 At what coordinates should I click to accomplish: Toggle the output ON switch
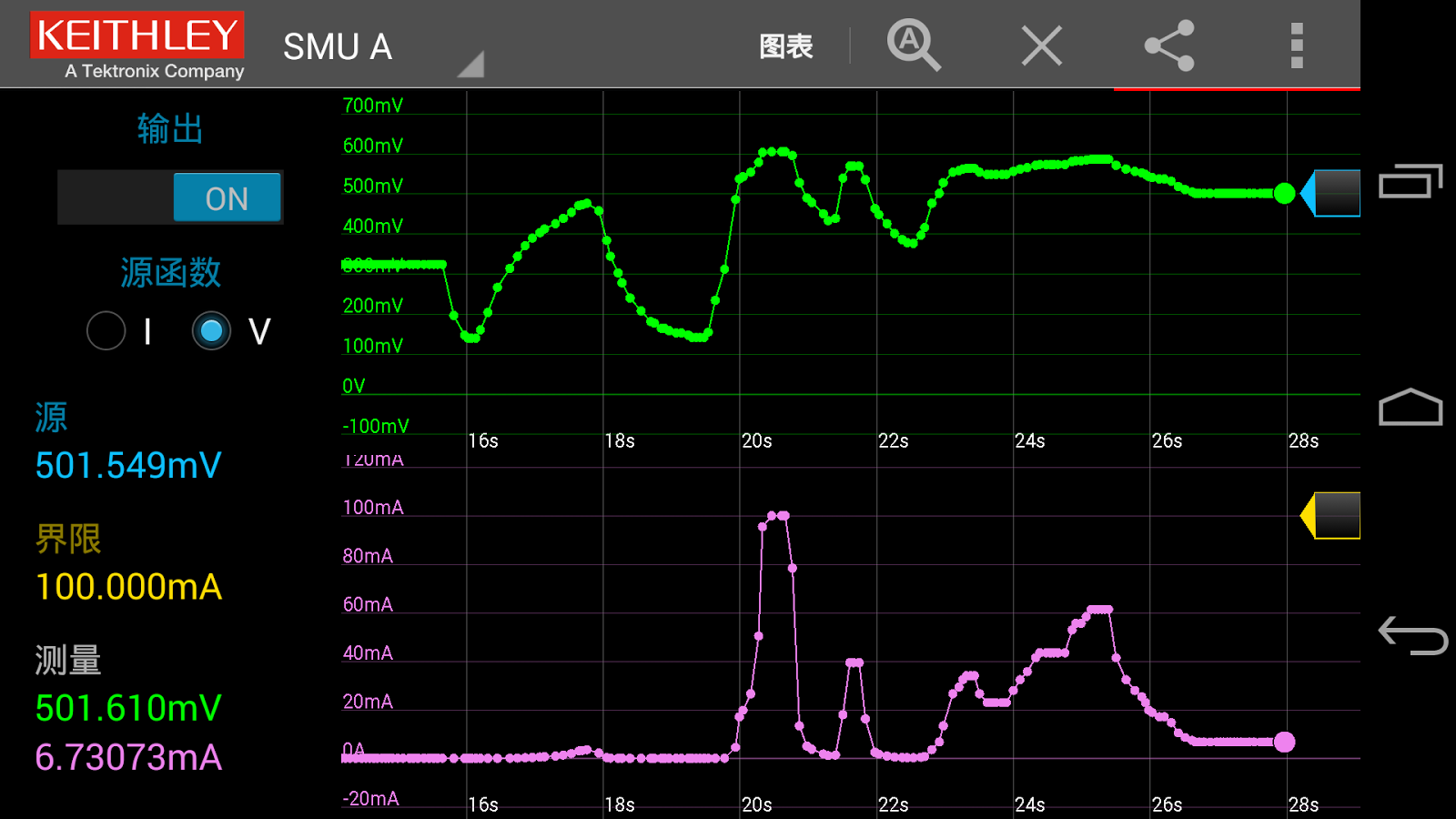170,197
